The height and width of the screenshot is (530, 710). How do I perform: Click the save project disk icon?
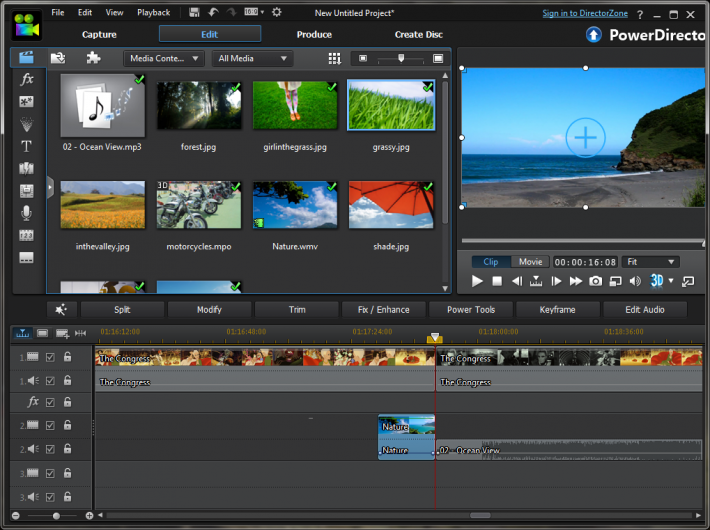pos(194,12)
